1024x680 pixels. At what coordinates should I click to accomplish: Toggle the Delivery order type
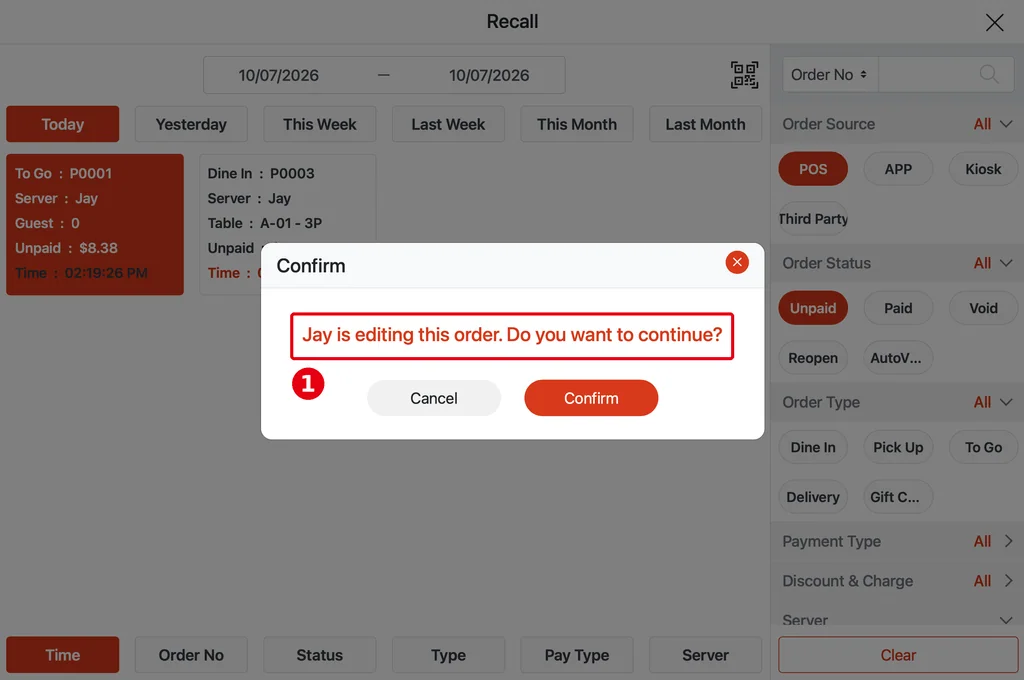[813, 497]
